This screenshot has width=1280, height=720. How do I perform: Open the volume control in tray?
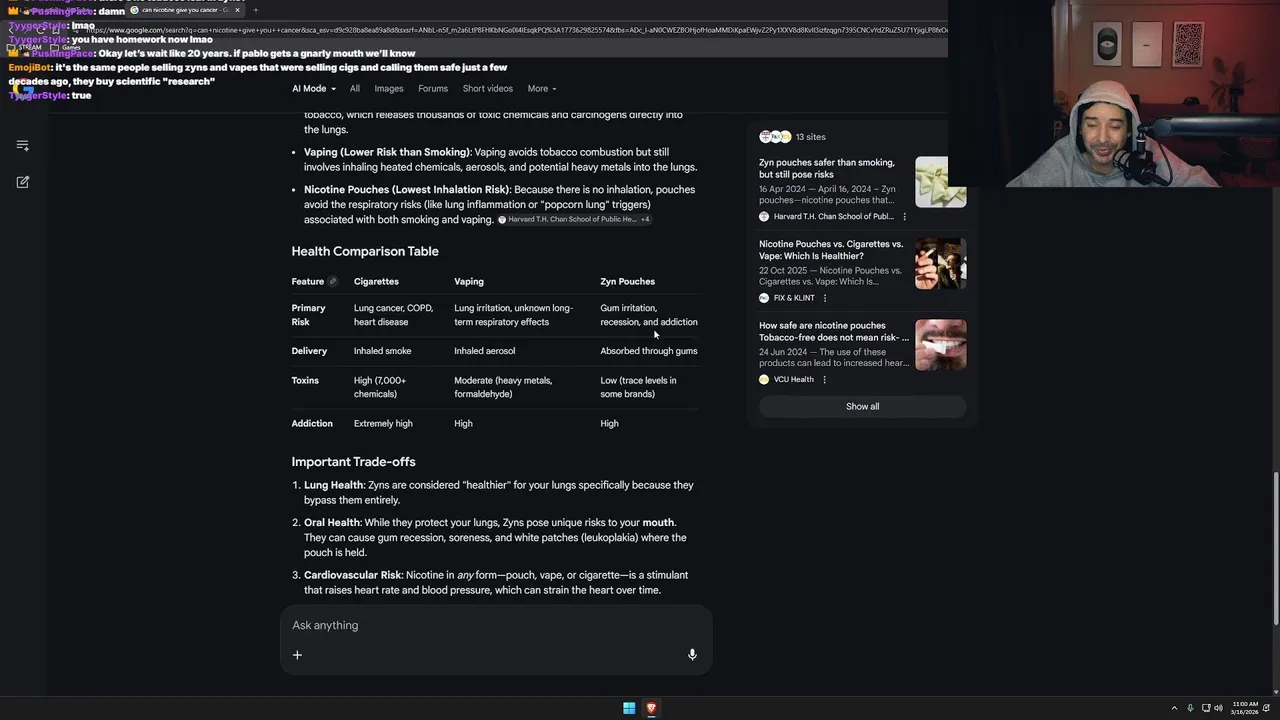pyautogui.click(x=1217, y=708)
